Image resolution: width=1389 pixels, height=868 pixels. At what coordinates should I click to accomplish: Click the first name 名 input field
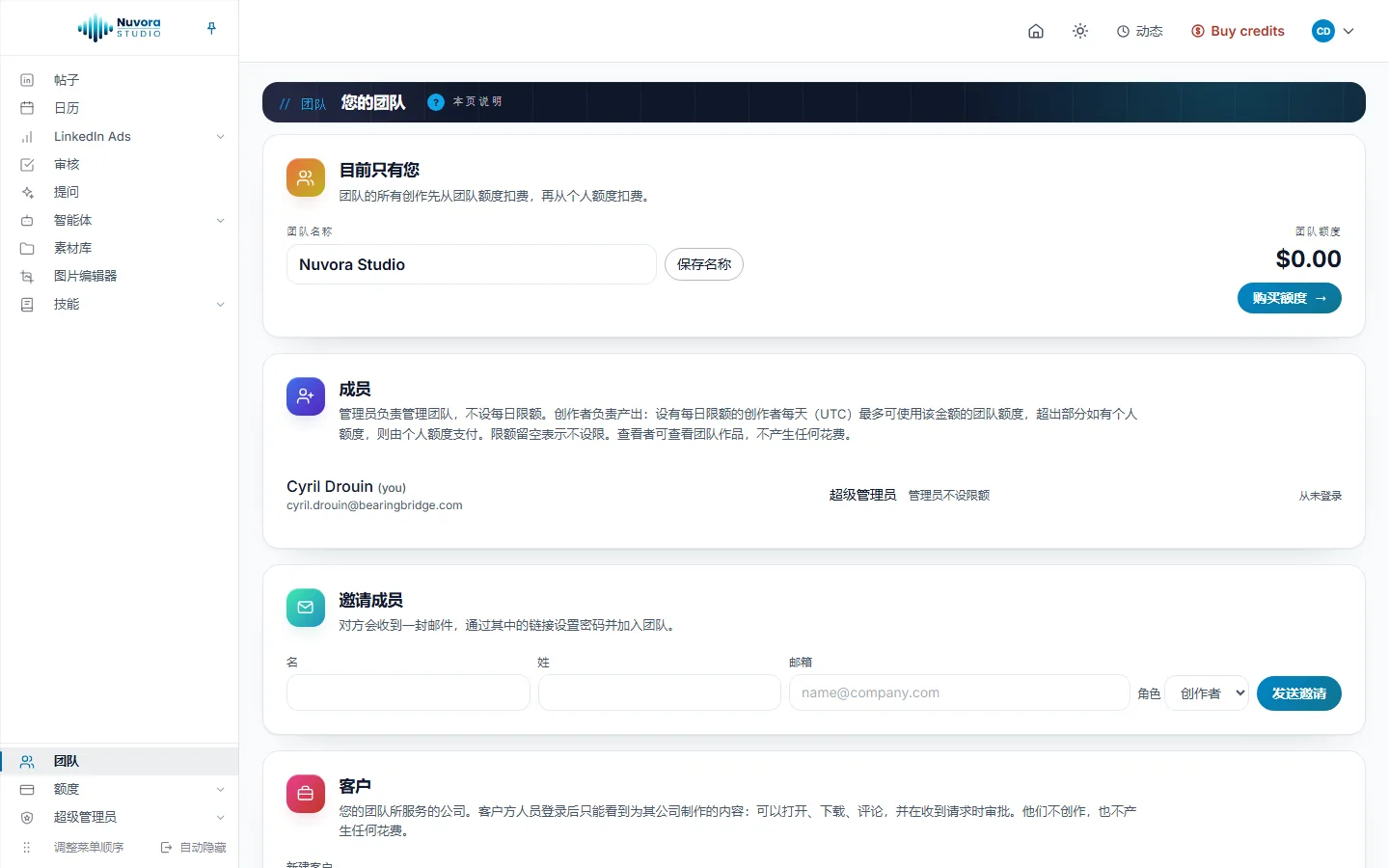click(408, 692)
